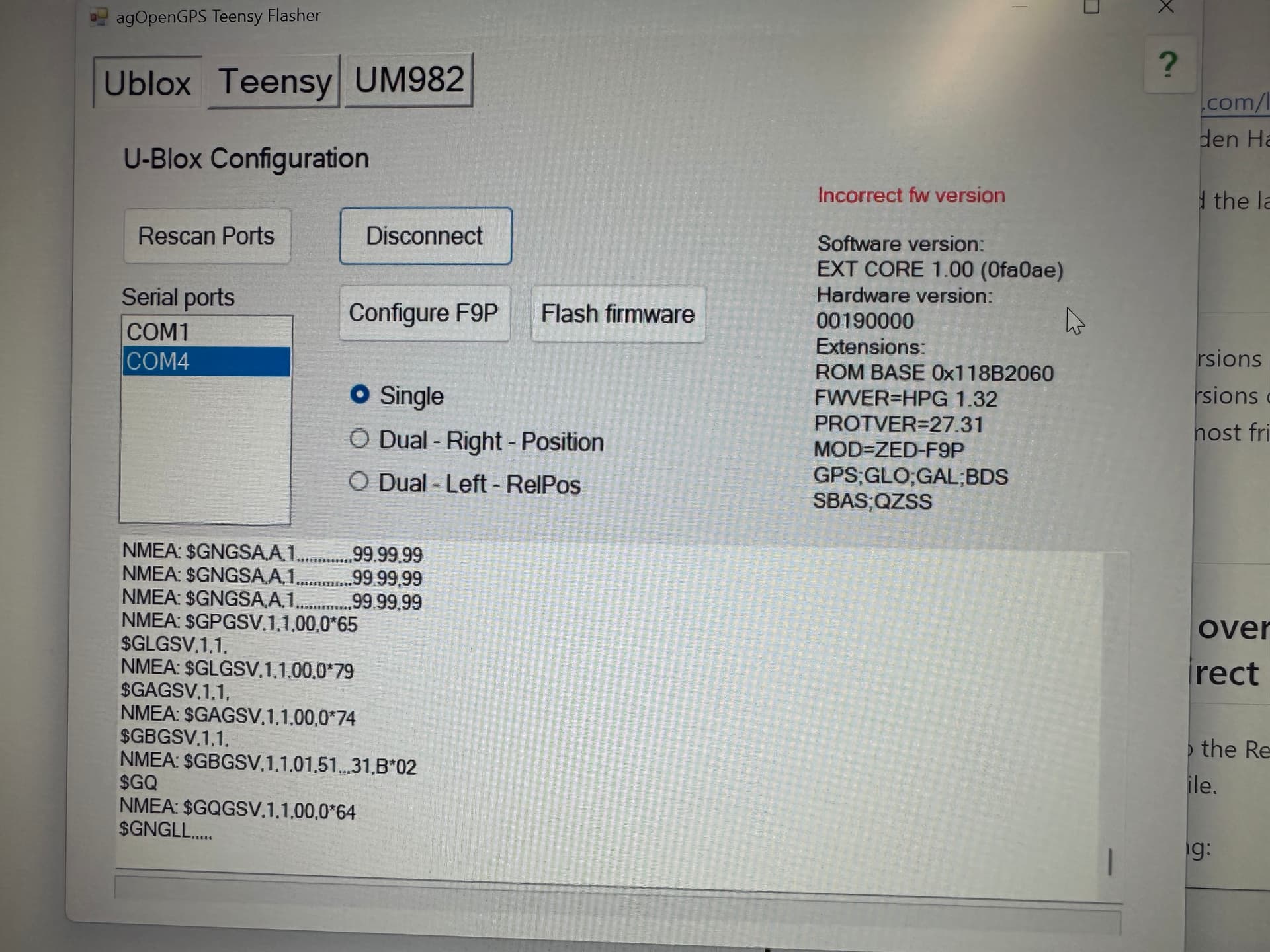Choose Dual - Left - RelPos option
Viewport: 1270px width, 952px height.
coord(465,483)
